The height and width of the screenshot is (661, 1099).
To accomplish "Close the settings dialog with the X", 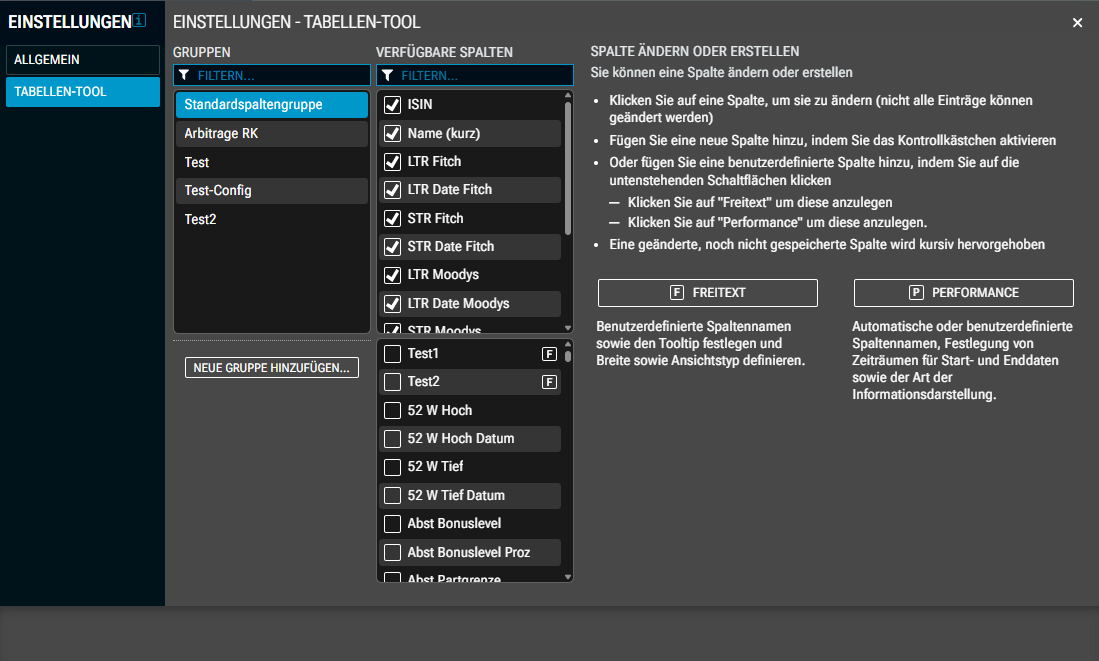I will [x=1077, y=22].
